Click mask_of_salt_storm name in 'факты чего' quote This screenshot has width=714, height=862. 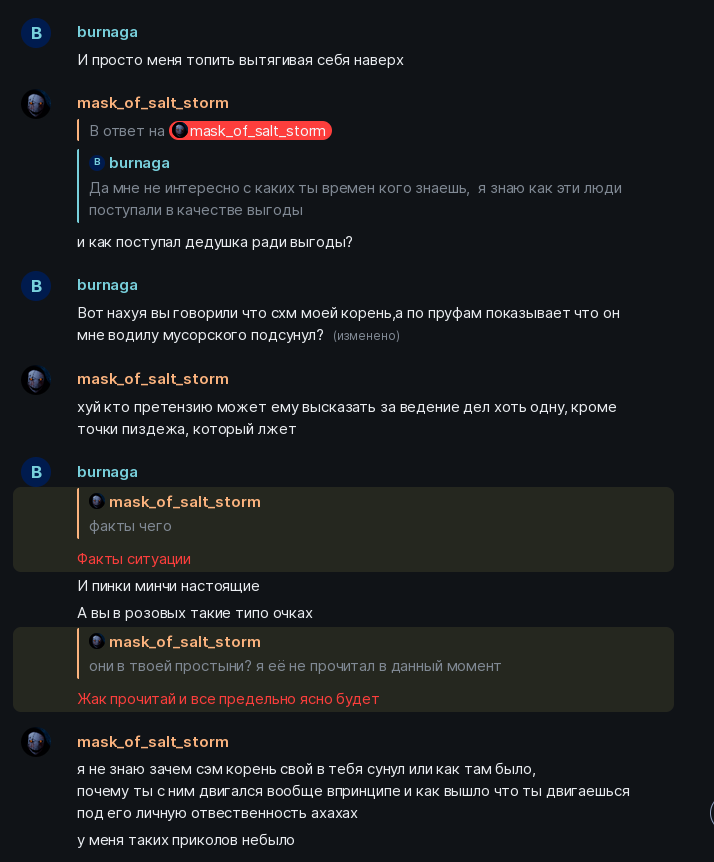tap(184, 502)
